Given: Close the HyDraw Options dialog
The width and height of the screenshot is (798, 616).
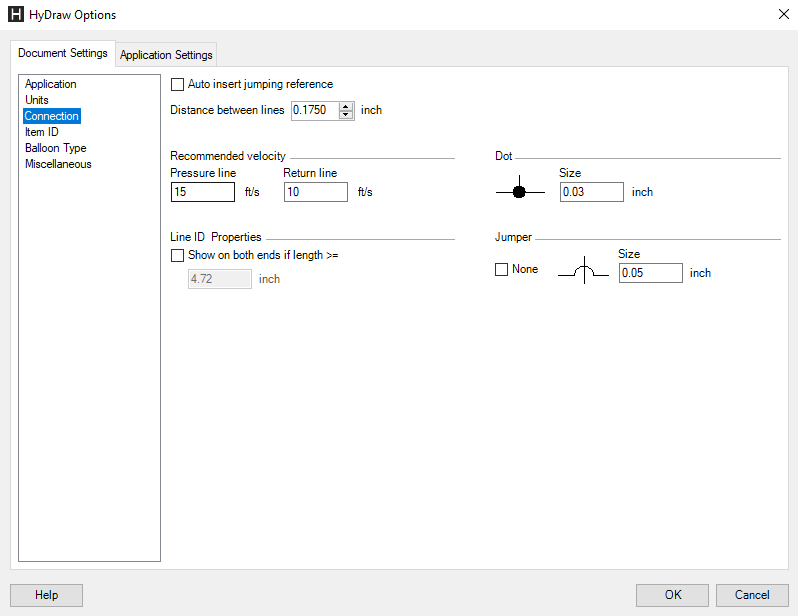Looking at the screenshot, I should click(x=784, y=14).
